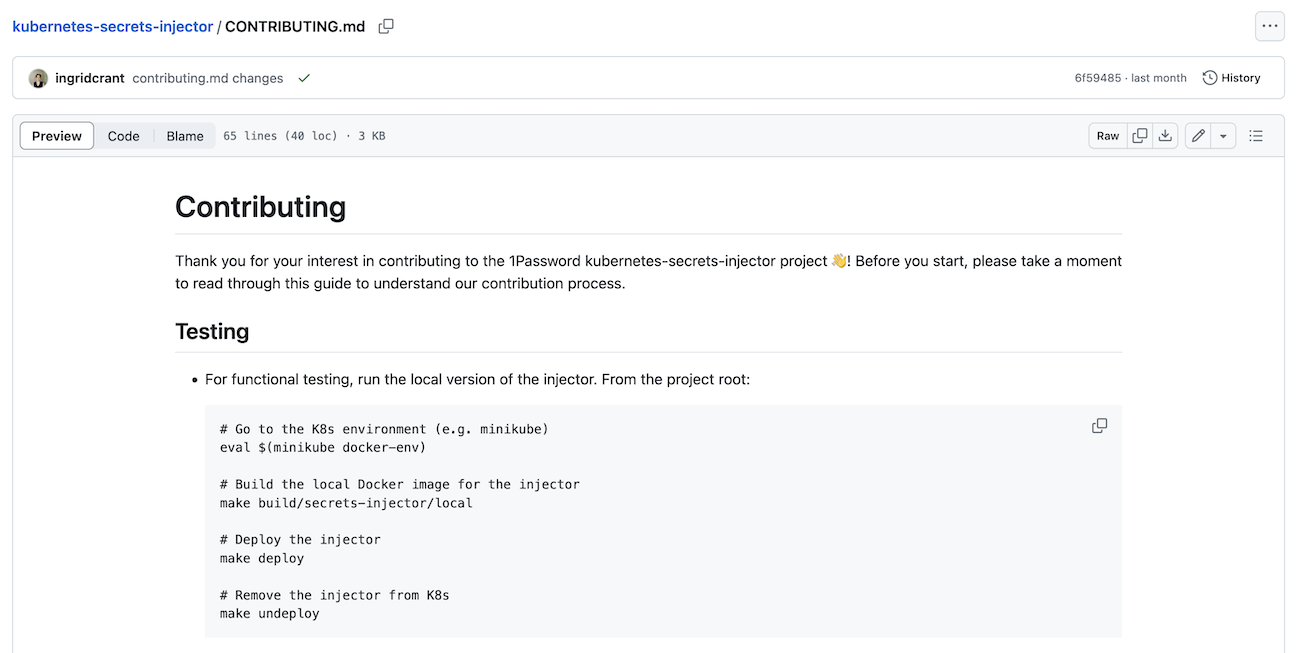Click the Contributing page heading
1300x653 pixels.
pyautogui.click(x=260, y=208)
